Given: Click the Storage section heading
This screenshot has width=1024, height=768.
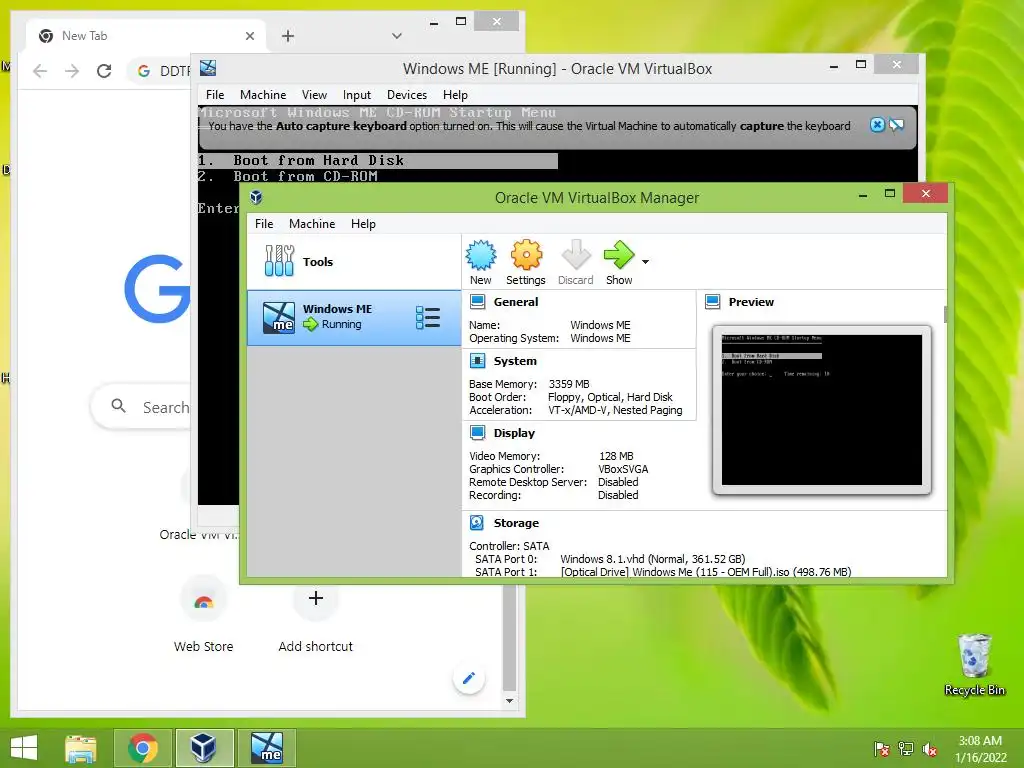Looking at the screenshot, I should tap(516, 523).
